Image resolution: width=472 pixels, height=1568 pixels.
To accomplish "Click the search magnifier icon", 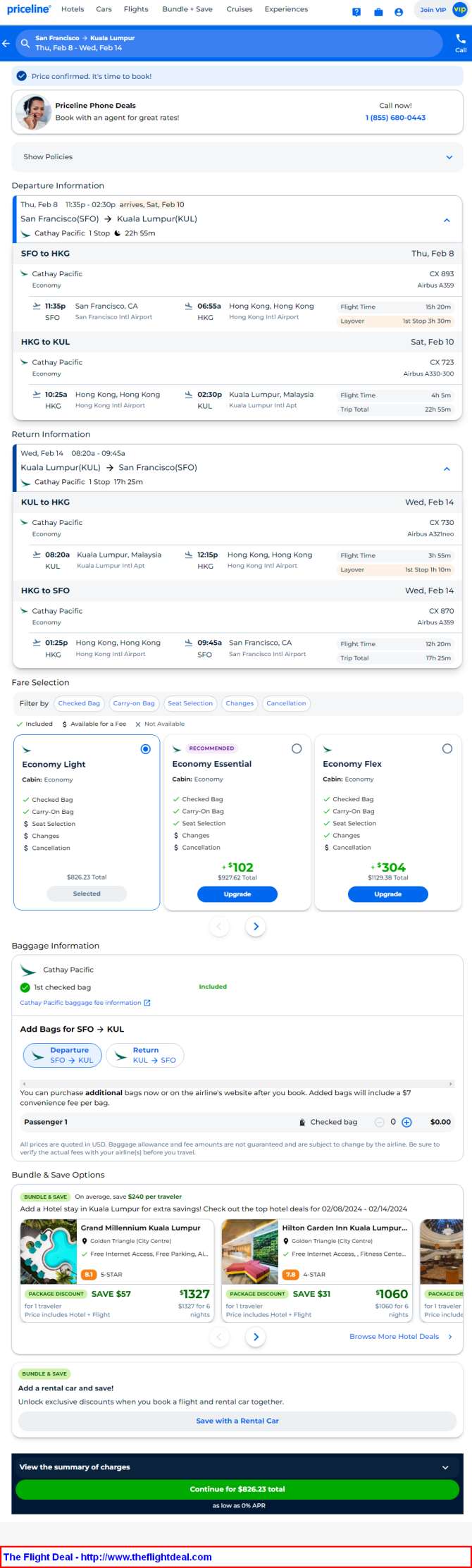I will [25, 44].
